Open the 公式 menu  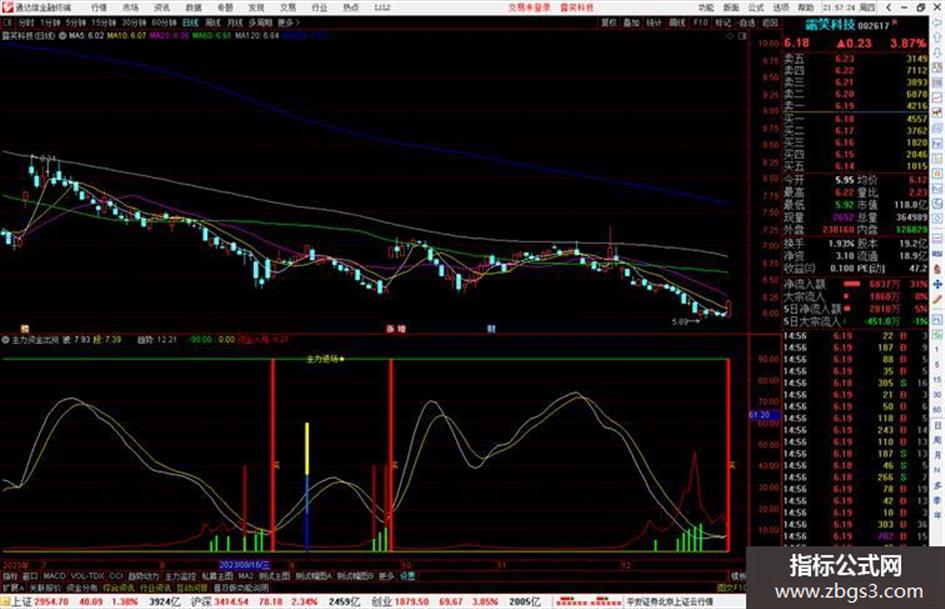pyautogui.click(x=756, y=7)
